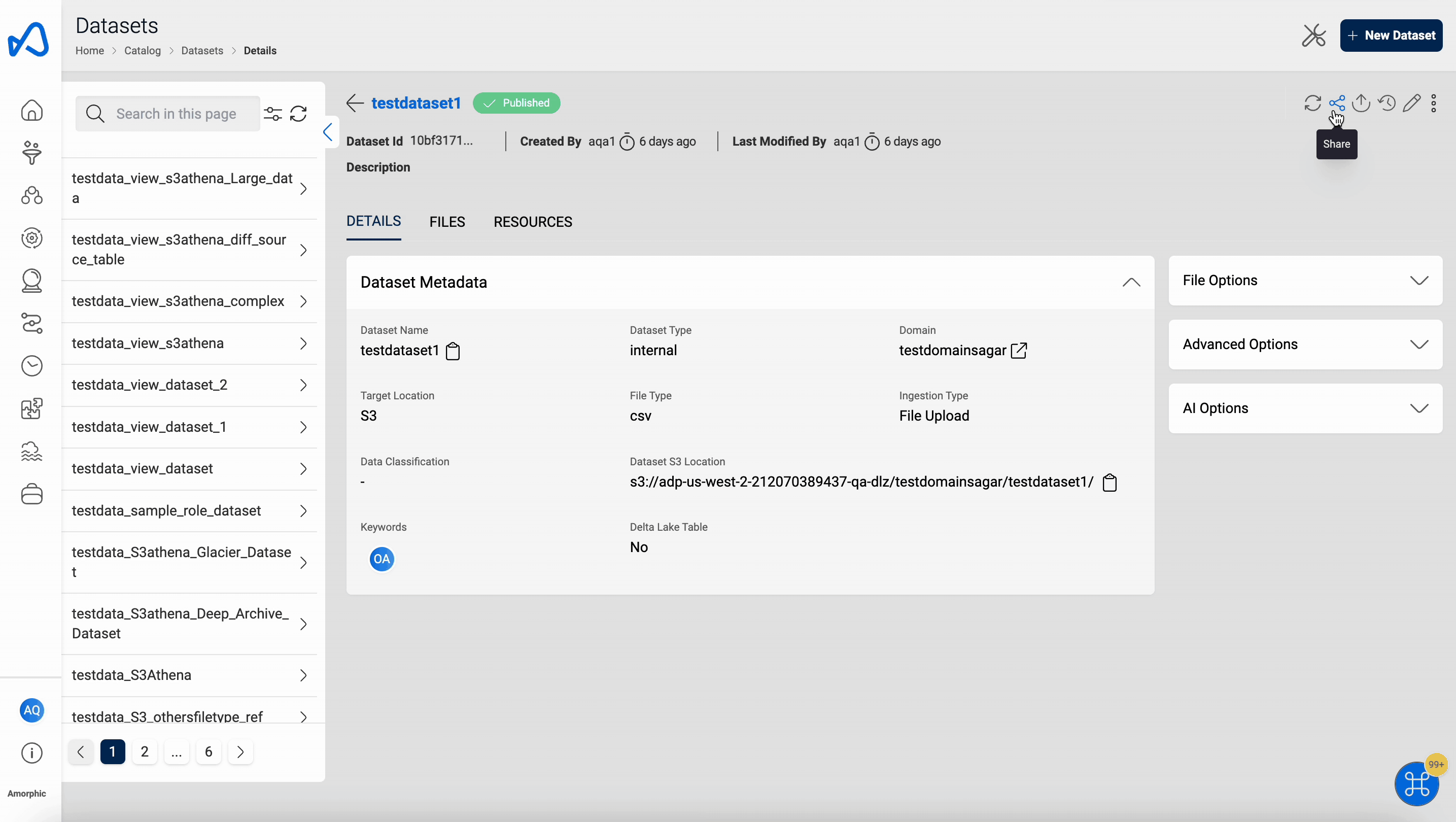Go to Datasets breadcrumb
The height and width of the screenshot is (822, 1456).
[x=202, y=50]
